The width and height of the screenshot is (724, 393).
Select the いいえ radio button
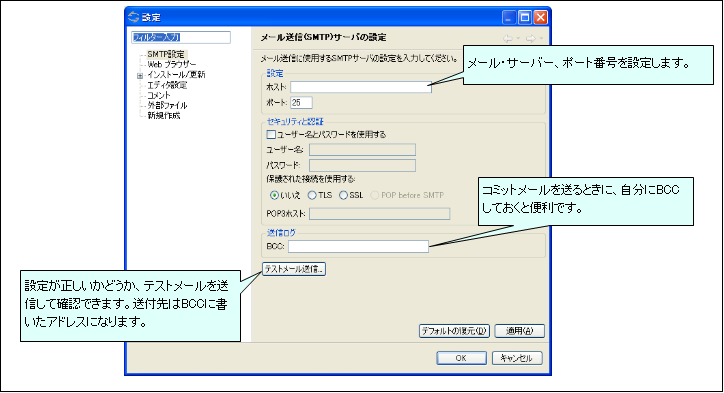click(x=274, y=195)
